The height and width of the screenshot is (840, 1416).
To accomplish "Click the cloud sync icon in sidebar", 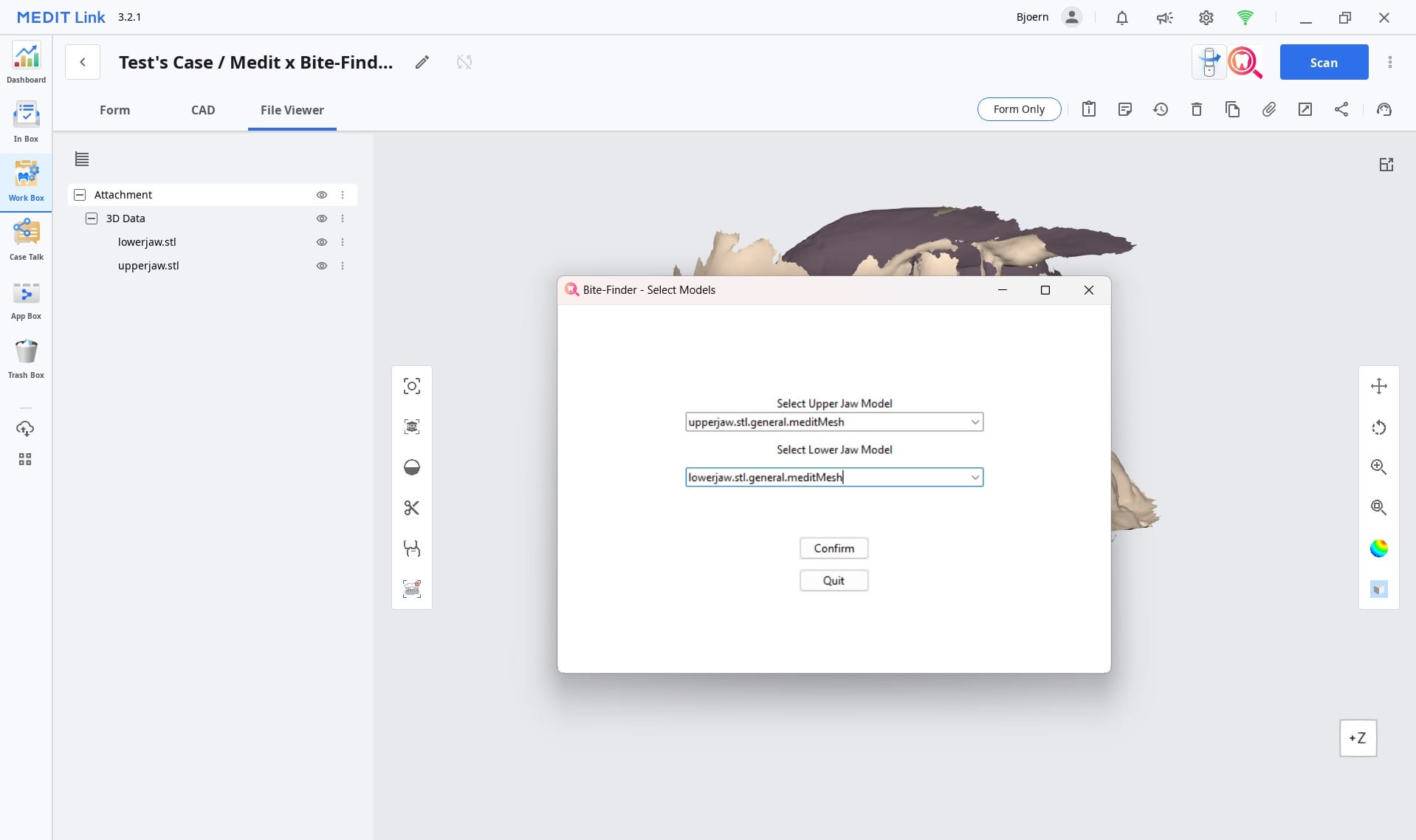I will pyautogui.click(x=25, y=428).
